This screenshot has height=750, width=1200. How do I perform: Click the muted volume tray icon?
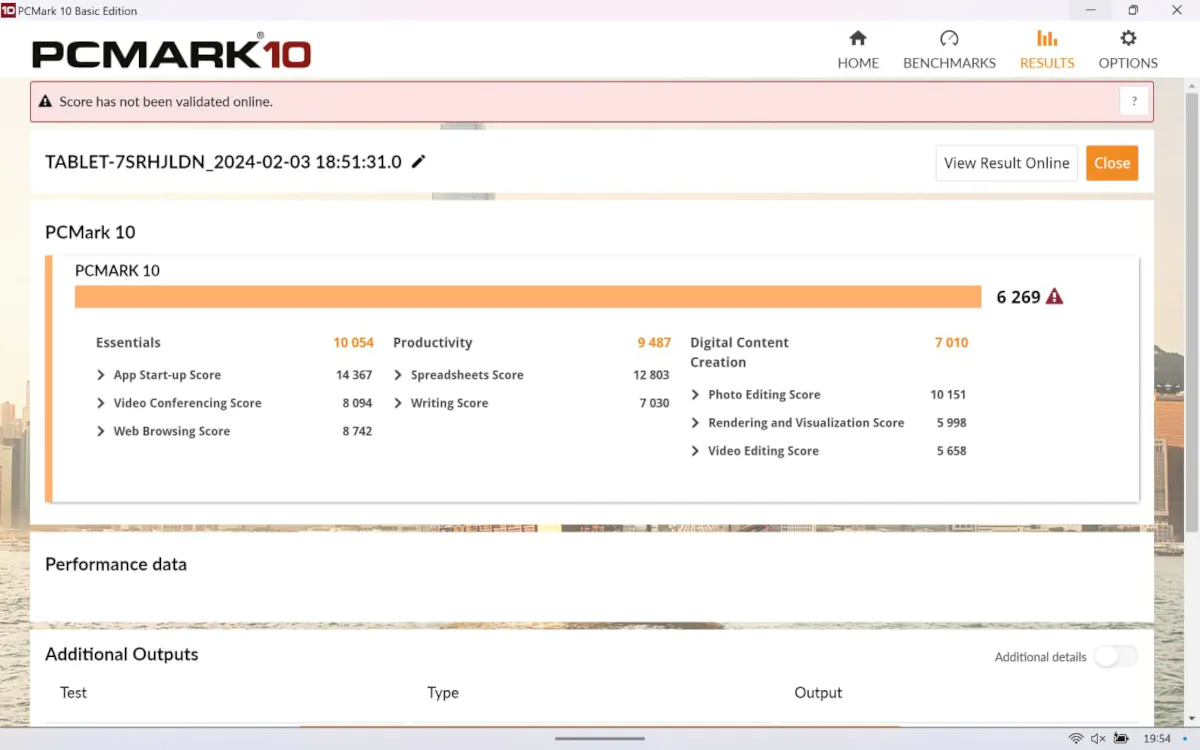(1098, 739)
